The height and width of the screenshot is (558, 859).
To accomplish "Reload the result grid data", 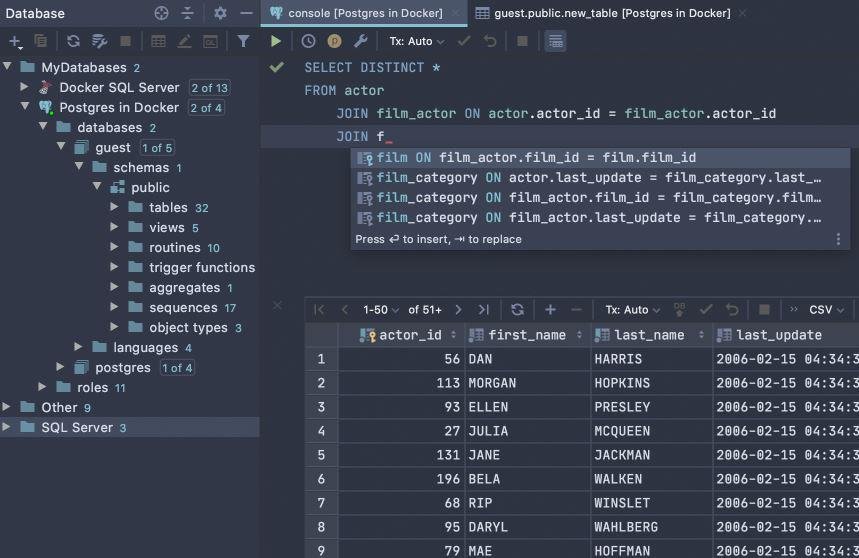I will click(517, 310).
